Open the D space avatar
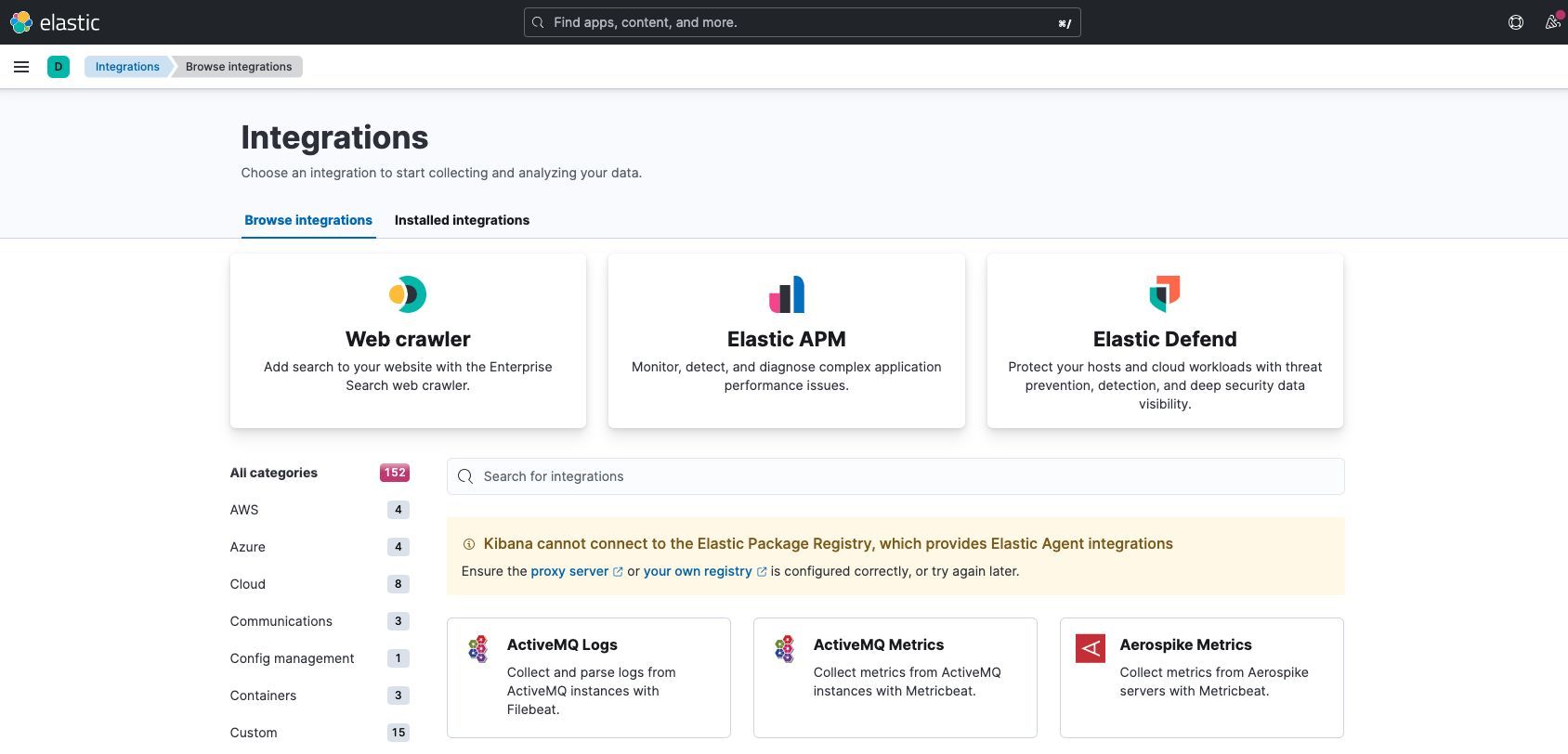This screenshot has height=754, width=1568. [59, 67]
